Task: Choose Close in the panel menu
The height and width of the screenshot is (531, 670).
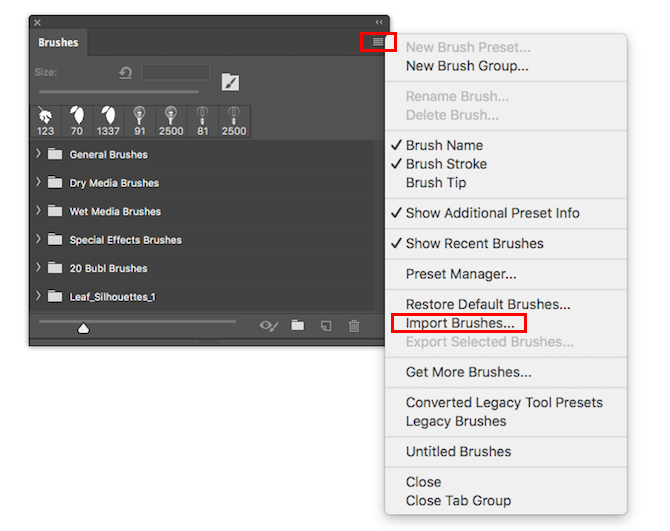Action: [x=505, y=482]
